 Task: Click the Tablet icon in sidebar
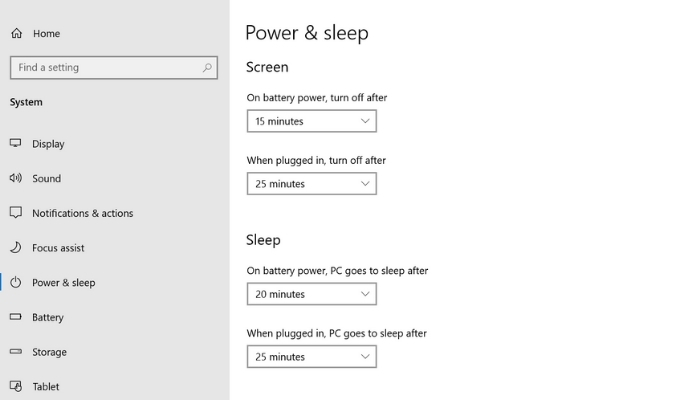click(16, 386)
